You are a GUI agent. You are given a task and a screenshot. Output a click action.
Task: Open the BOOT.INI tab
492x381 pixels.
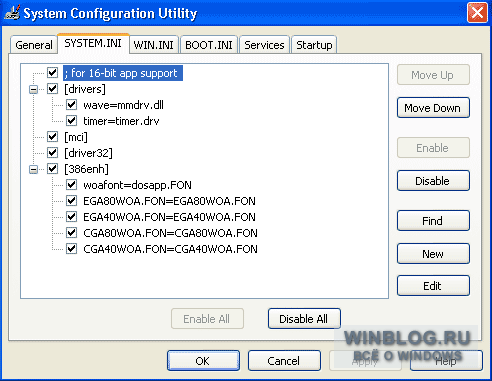pyautogui.click(x=209, y=45)
